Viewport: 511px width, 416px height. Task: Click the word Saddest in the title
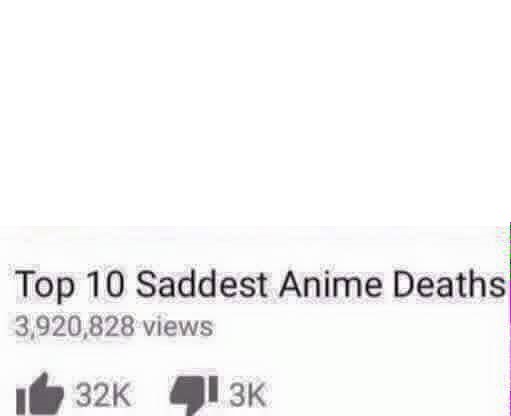(x=201, y=284)
